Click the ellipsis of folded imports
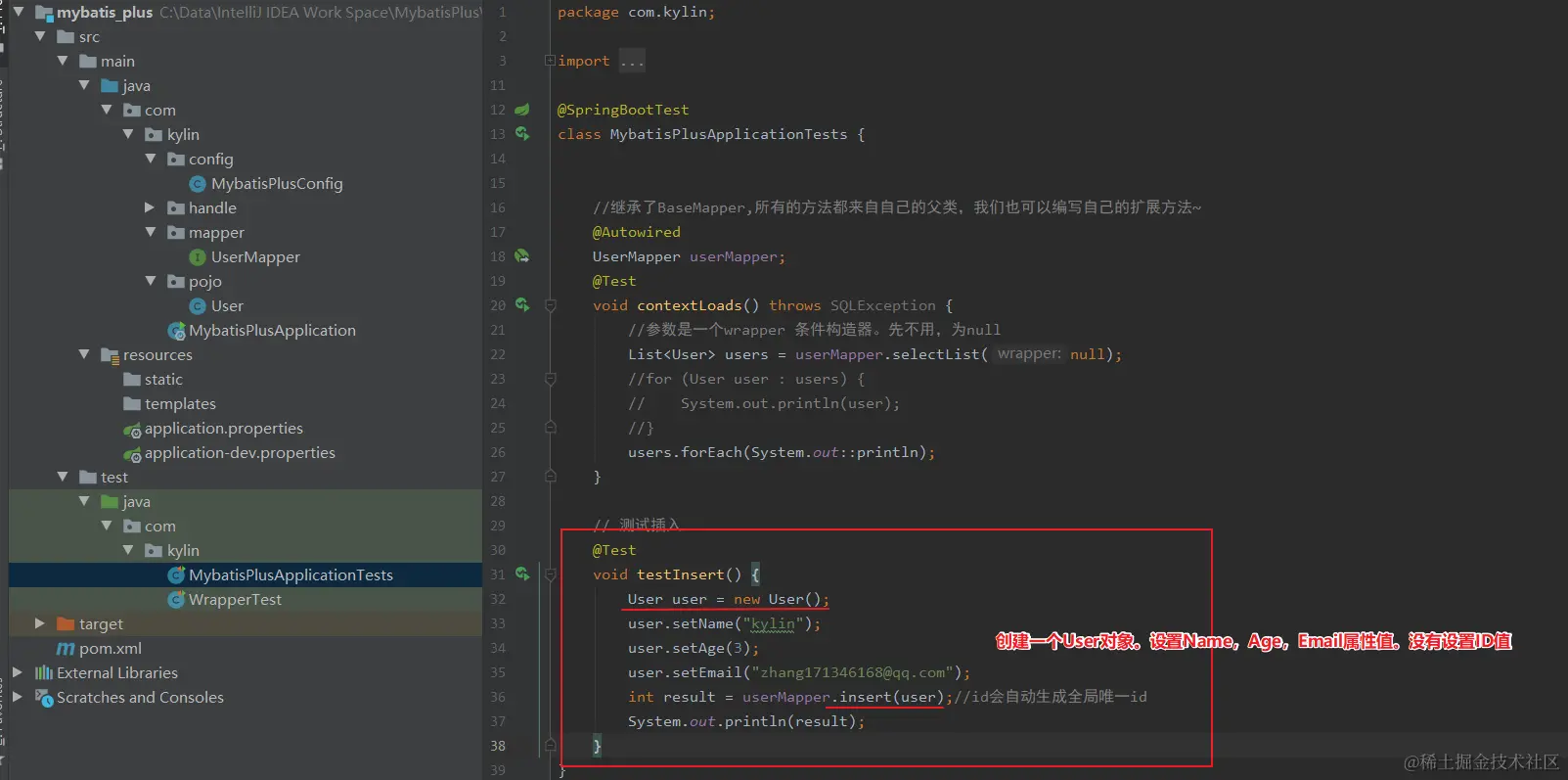Screen dimensions: 1568x780 tap(632, 61)
